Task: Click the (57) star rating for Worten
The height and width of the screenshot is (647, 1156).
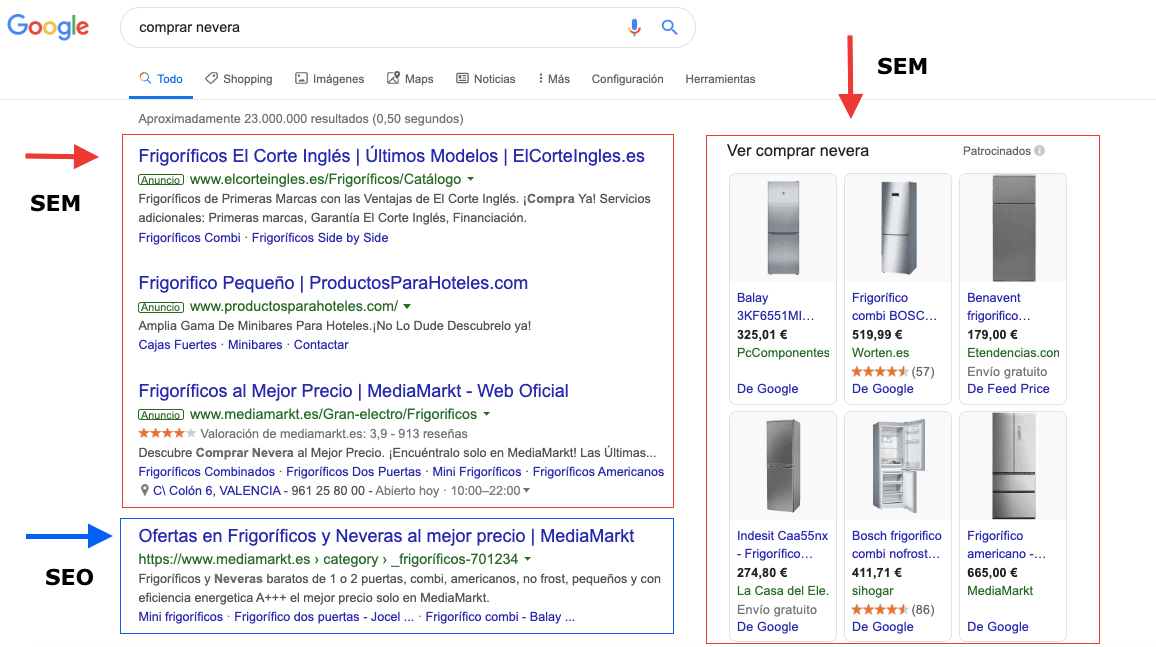Action: 893,371
